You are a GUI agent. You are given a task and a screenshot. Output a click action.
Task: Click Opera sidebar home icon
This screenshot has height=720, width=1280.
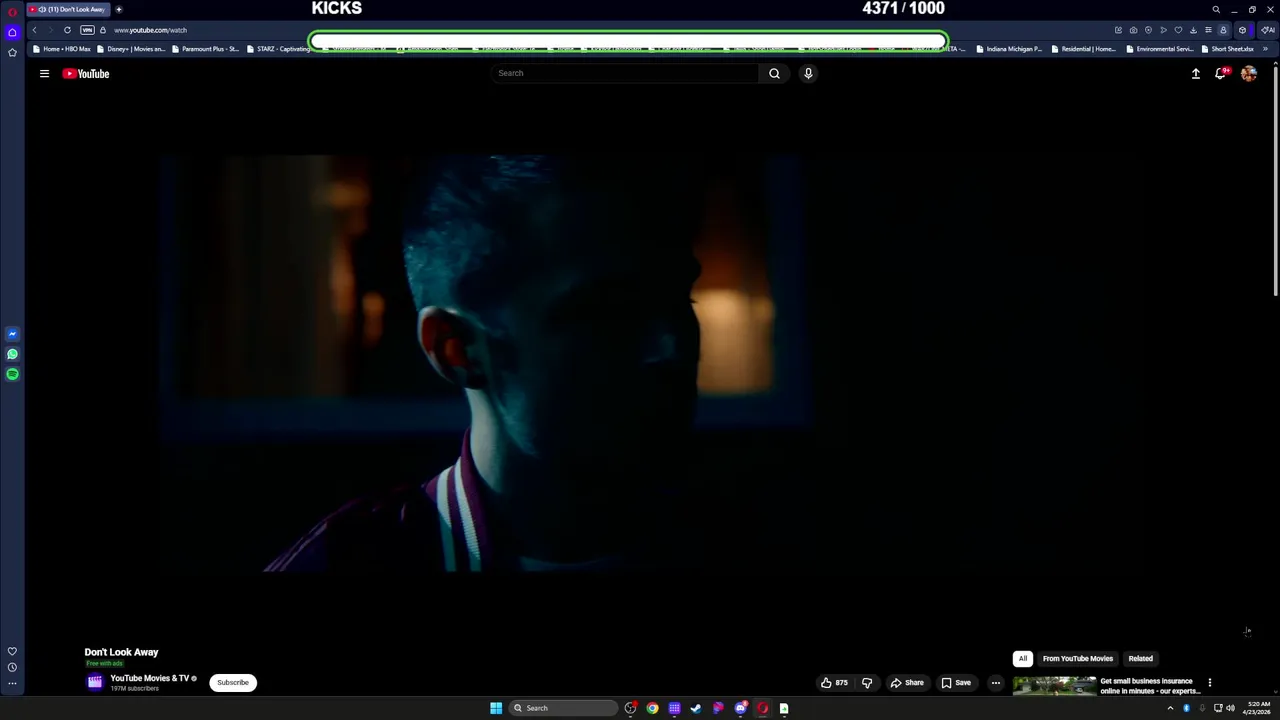(12, 32)
